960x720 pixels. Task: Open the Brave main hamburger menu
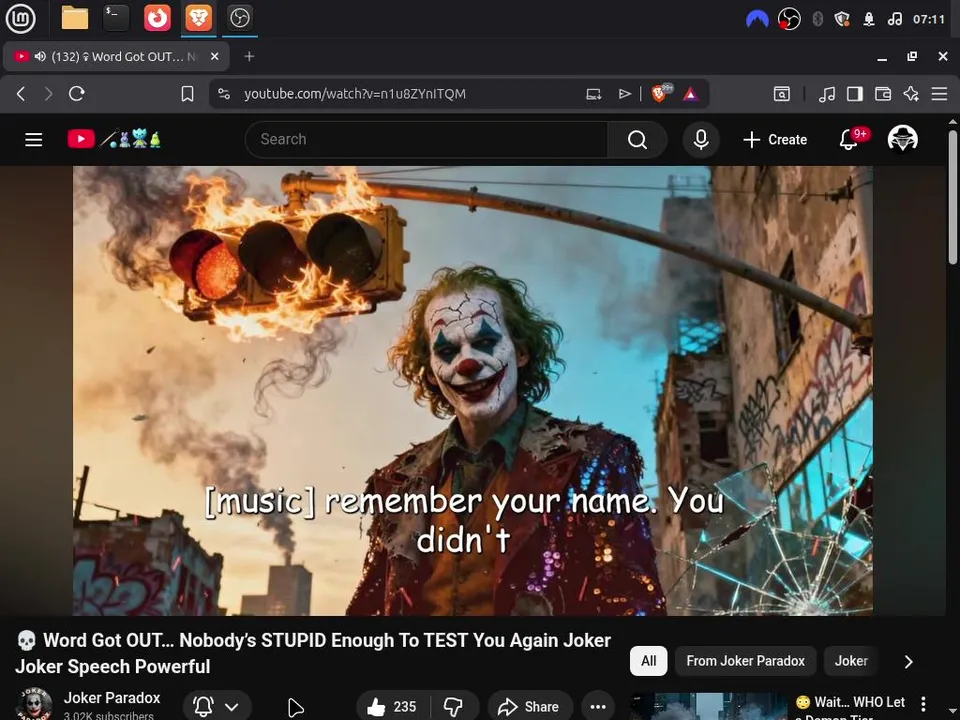[x=939, y=94]
